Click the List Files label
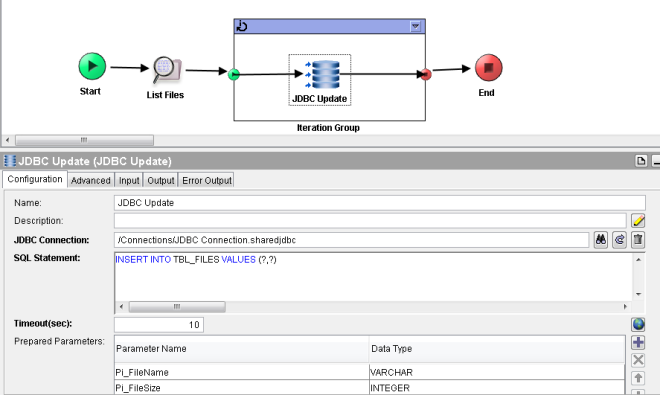Image resolution: width=660 pixels, height=395 pixels. (165, 95)
